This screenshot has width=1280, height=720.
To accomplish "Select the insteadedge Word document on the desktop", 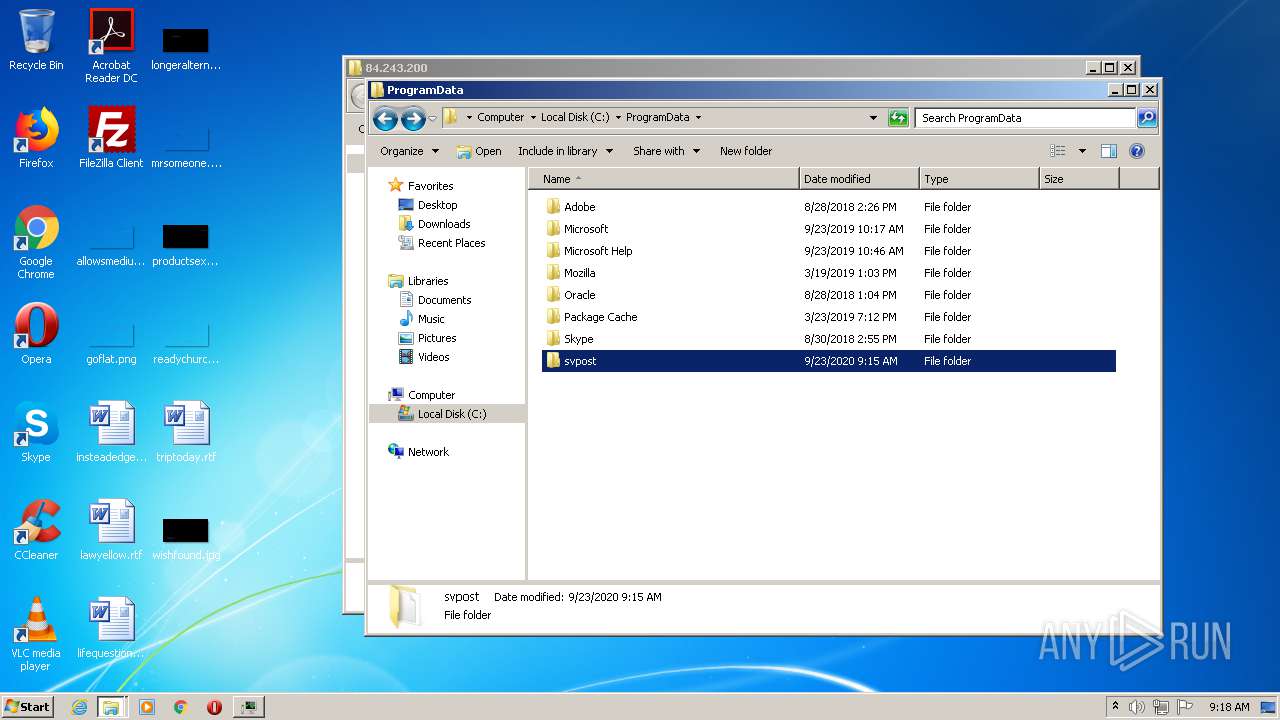I will tap(111, 432).
